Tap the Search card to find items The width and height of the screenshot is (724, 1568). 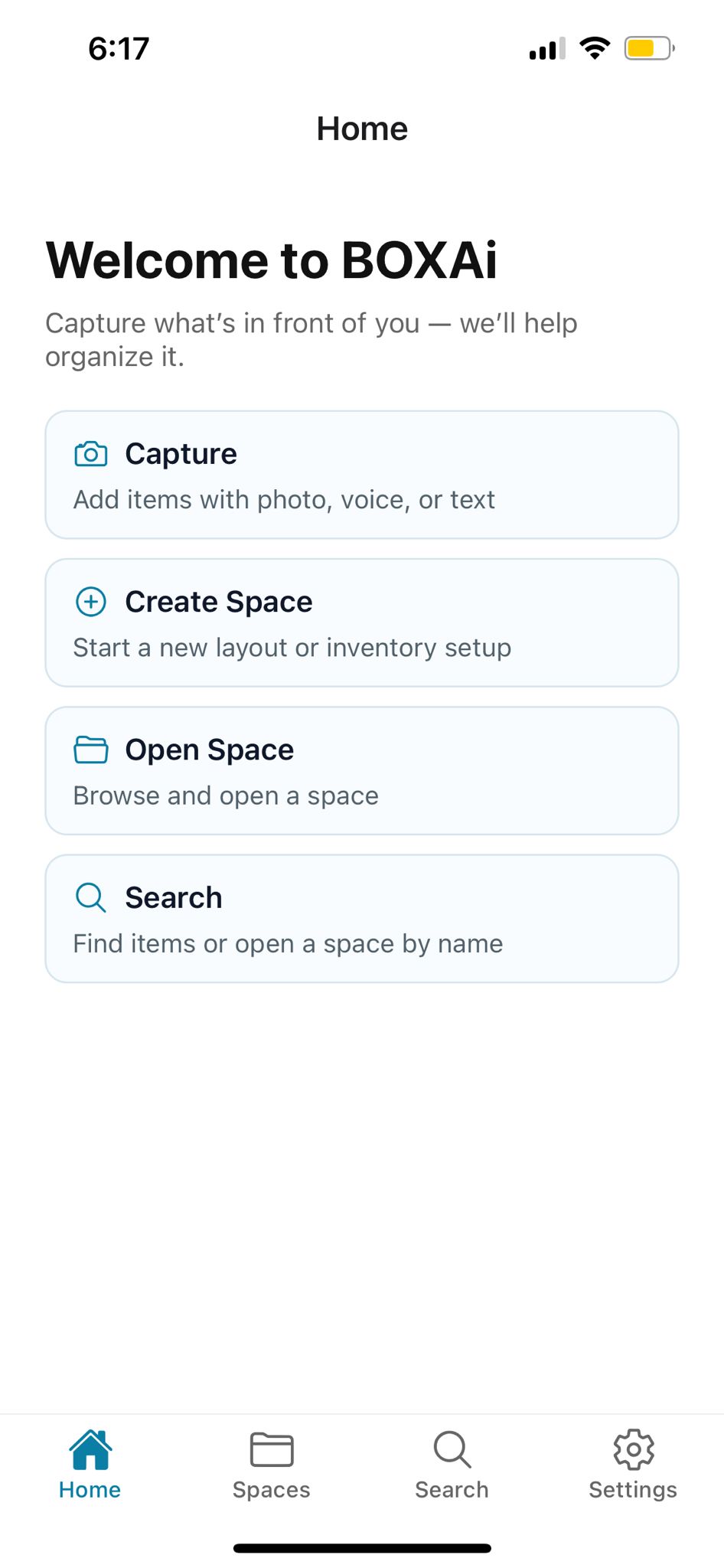(x=362, y=918)
